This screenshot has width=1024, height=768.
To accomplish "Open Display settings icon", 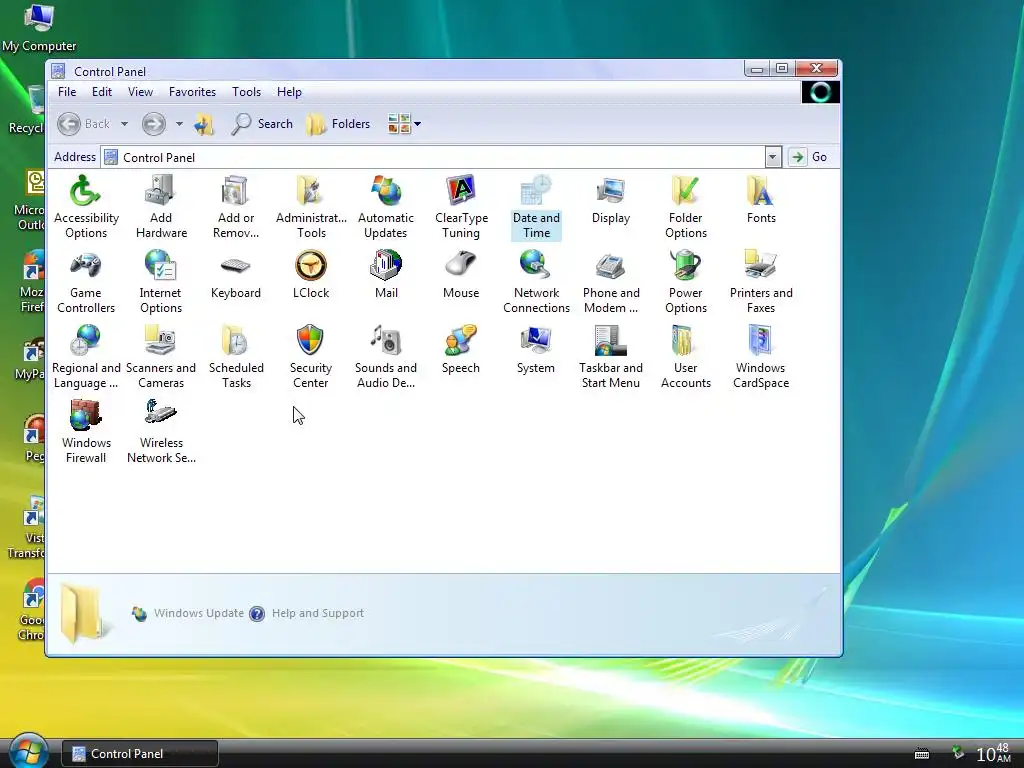I will click(x=611, y=199).
